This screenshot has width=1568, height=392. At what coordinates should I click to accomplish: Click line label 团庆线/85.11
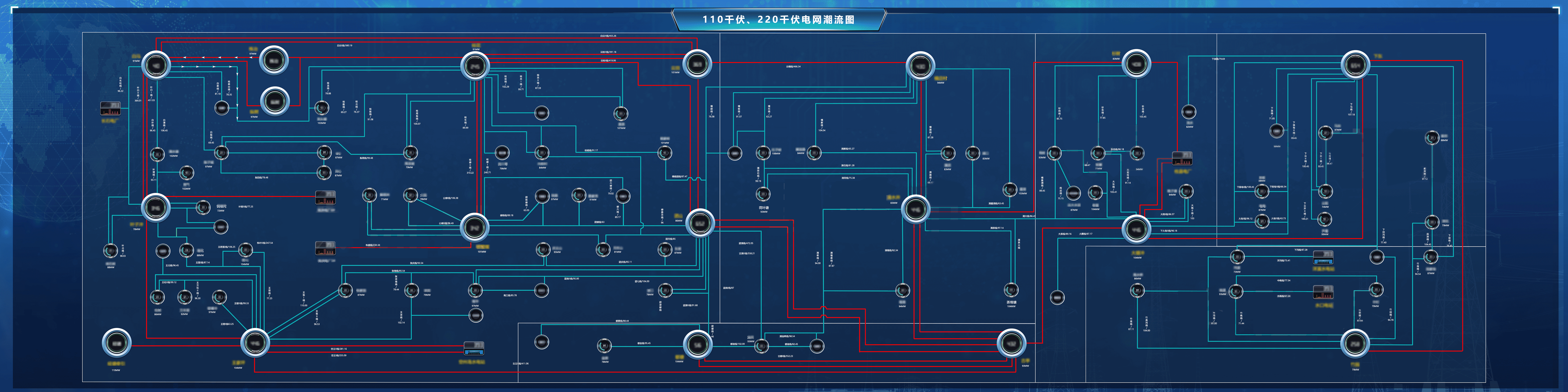click(x=625, y=262)
